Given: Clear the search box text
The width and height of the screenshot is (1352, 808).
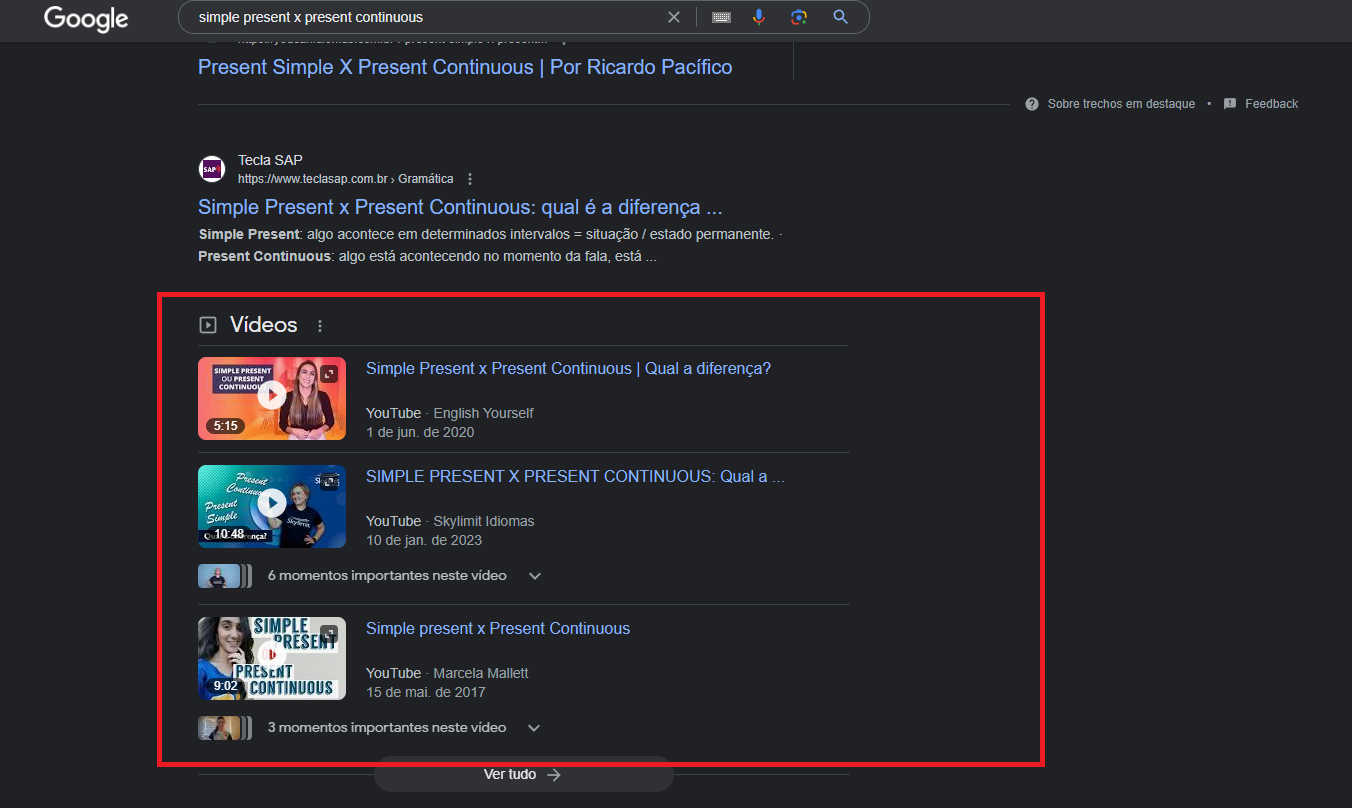Looking at the screenshot, I should pyautogui.click(x=674, y=17).
